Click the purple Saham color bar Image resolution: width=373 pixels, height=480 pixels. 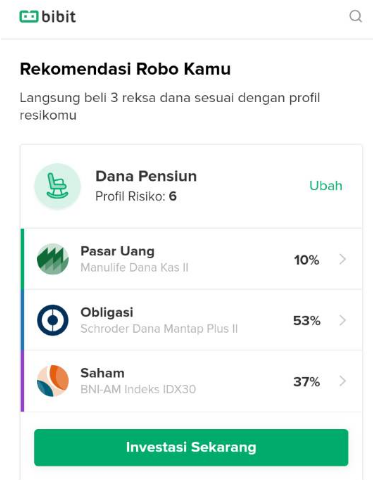pyautogui.click(x=22, y=381)
